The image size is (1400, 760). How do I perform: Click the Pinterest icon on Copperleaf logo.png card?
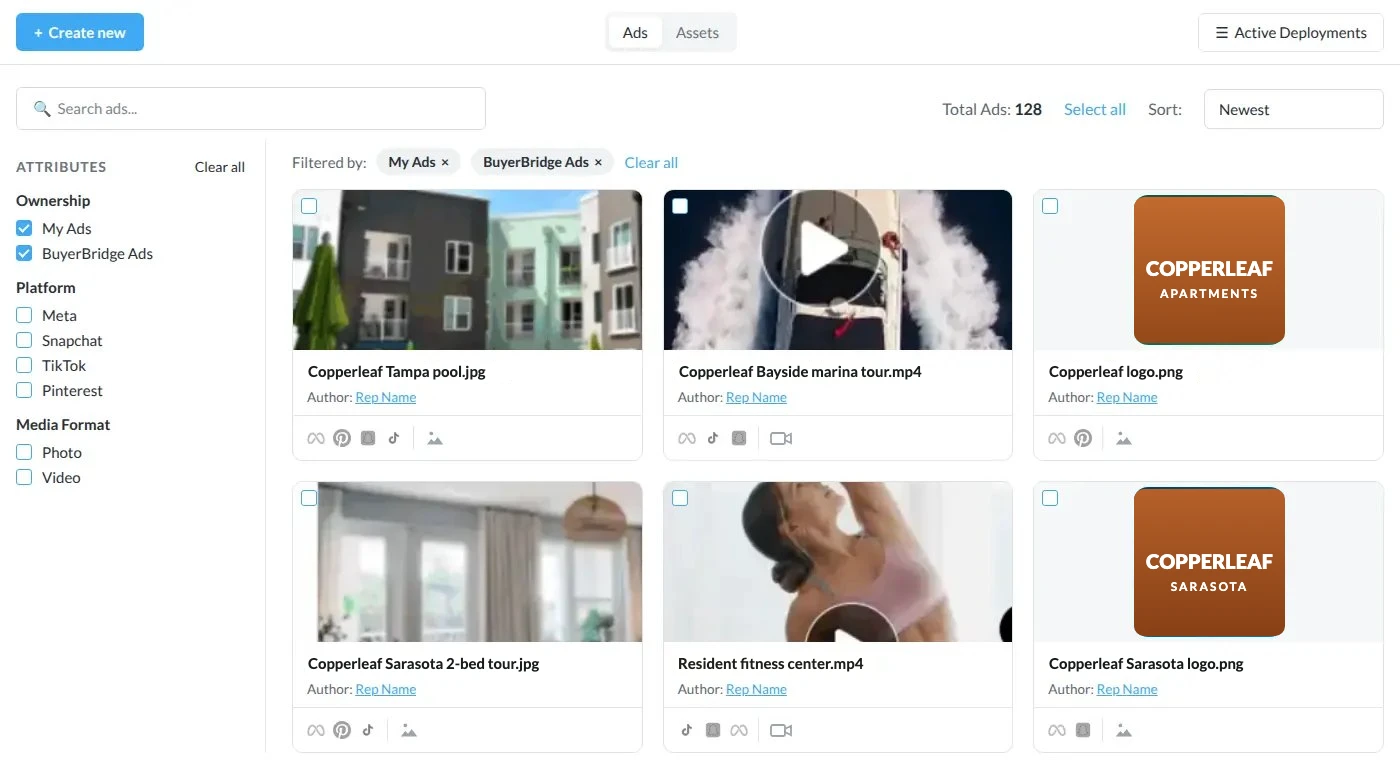pyautogui.click(x=1083, y=438)
